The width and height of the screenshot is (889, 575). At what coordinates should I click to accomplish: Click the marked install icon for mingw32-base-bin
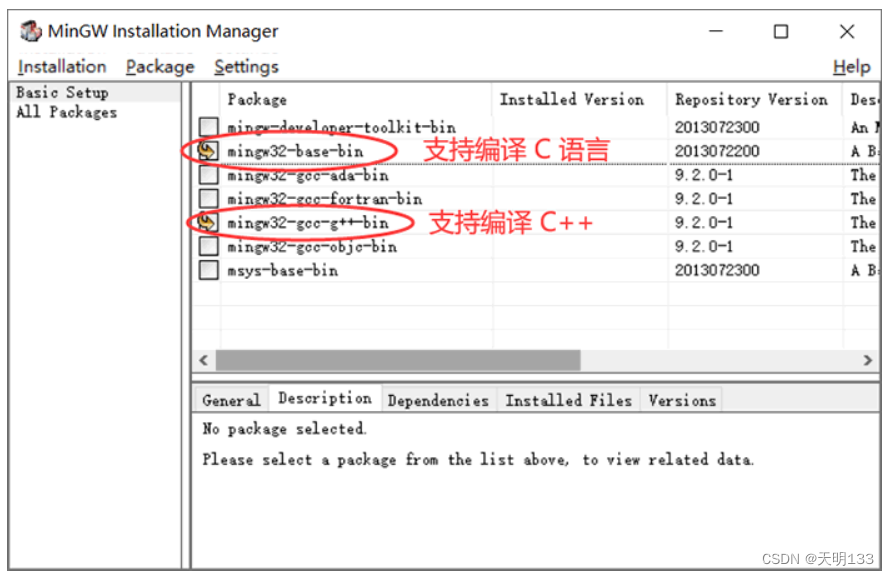click(x=208, y=151)
